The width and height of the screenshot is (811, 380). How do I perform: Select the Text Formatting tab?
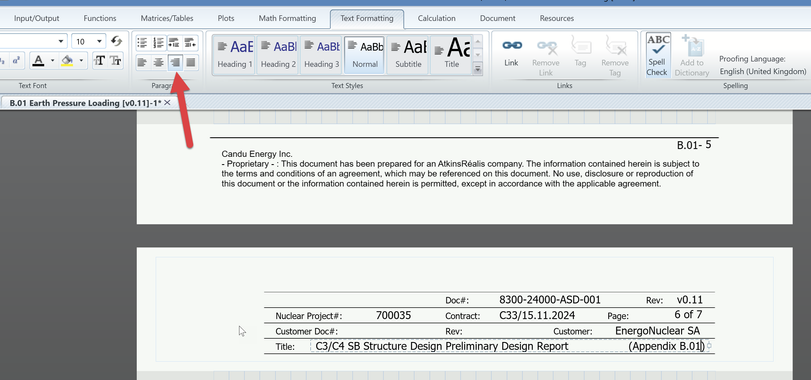pyautogui.click(x=367, y=19)
